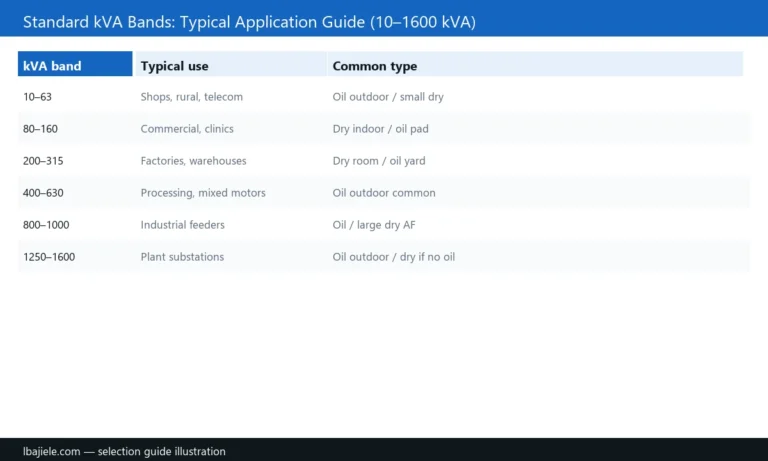The height and width of the screenshot is (461, 768).
Task: Select 'Industrial feeders' cell
Action: coord(183,225)
